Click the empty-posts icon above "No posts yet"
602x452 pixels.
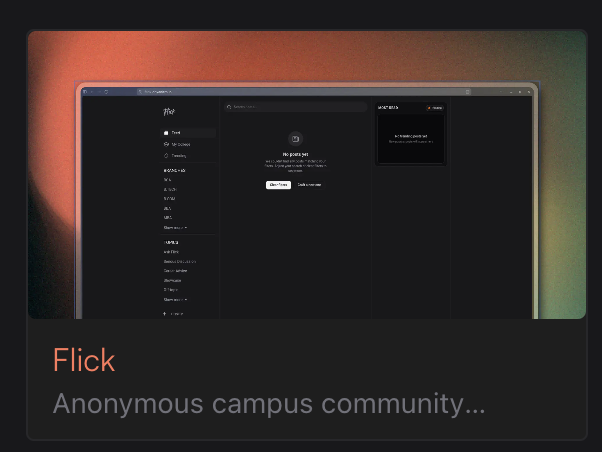[295, 139]
